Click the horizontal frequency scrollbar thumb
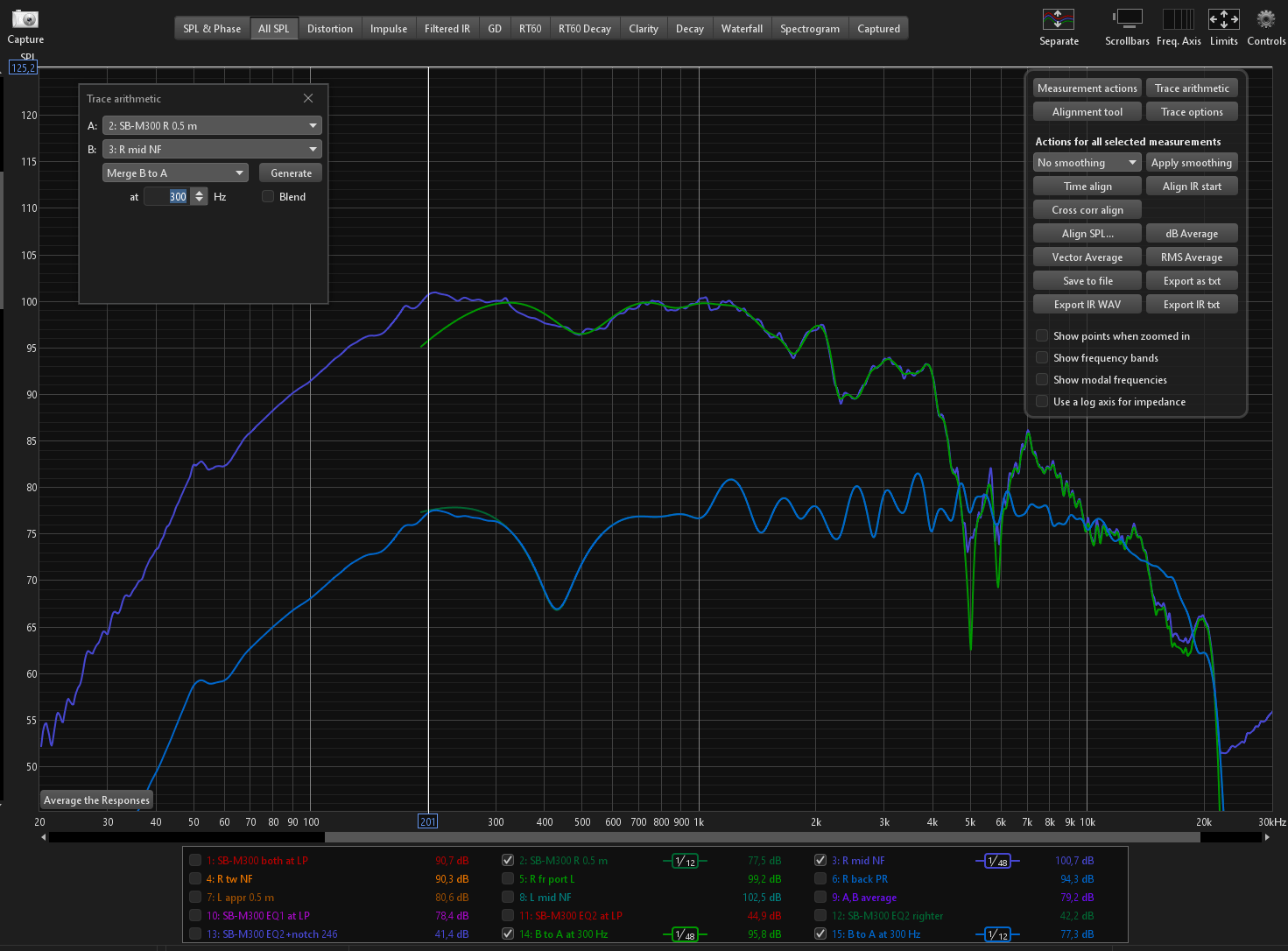The width and height of the screenshot is (1288, 951). 762,837
